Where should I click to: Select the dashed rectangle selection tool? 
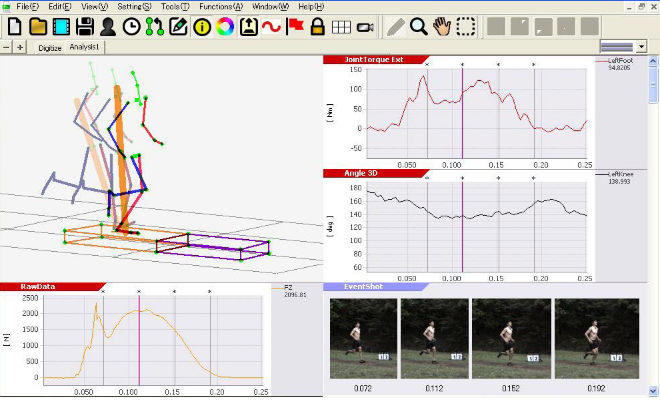click(466, 27)
